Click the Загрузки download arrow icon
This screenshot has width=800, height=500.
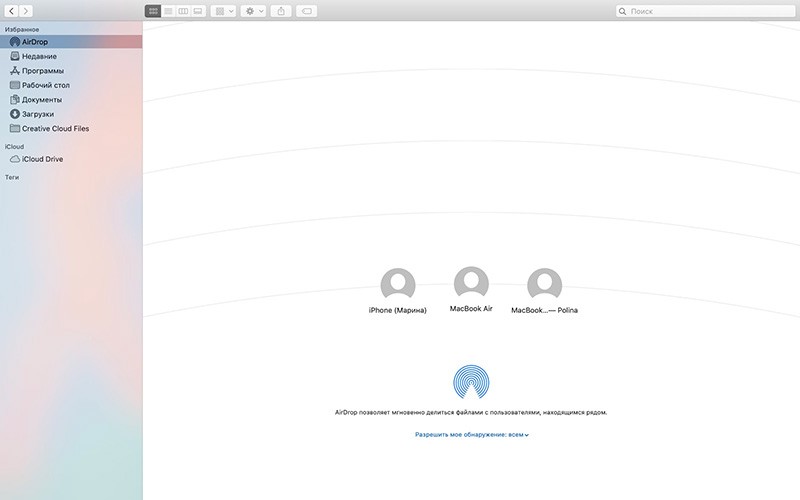[15, 114]
